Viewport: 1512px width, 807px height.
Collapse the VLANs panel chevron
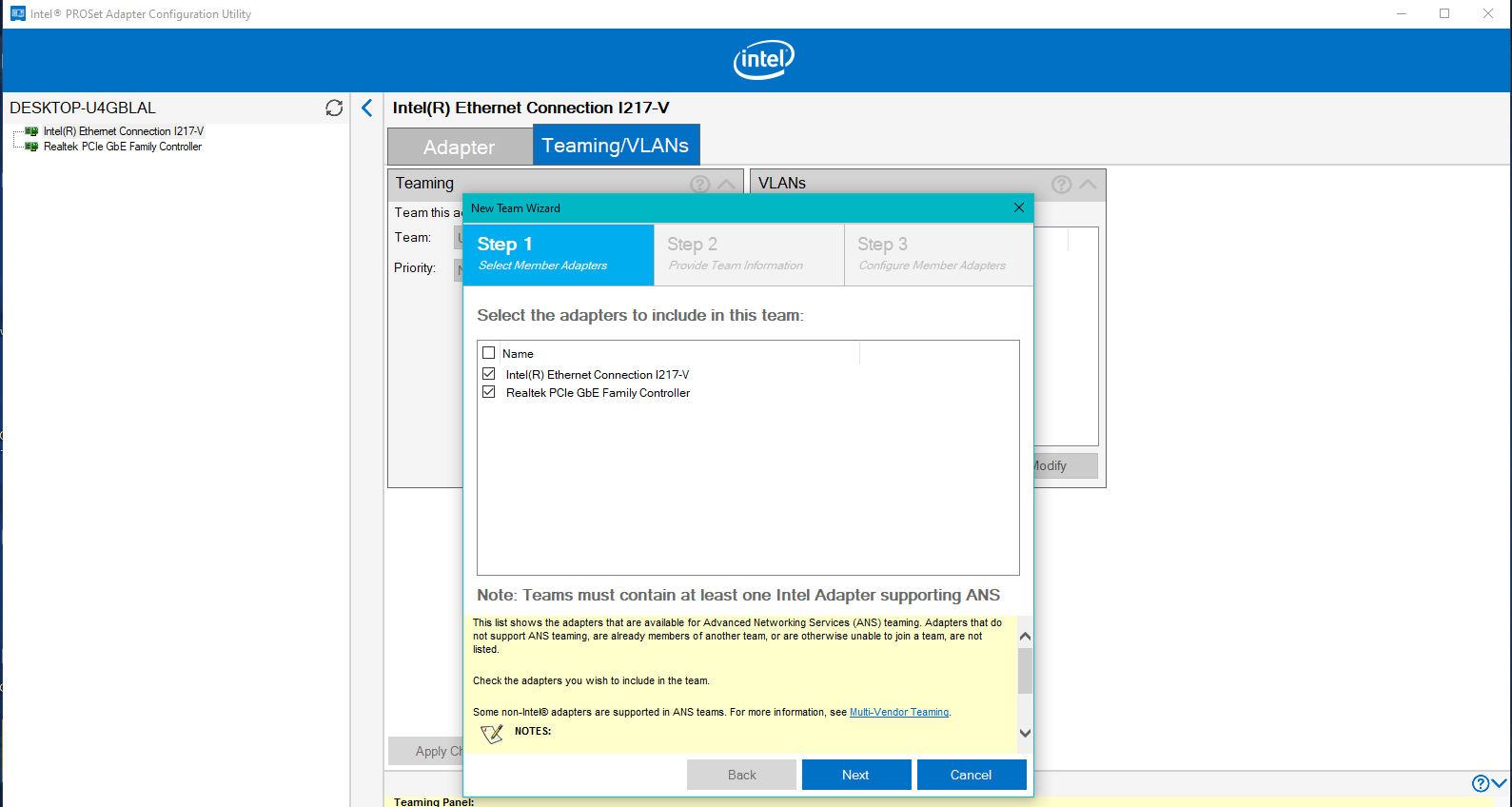pos(1088,184)
